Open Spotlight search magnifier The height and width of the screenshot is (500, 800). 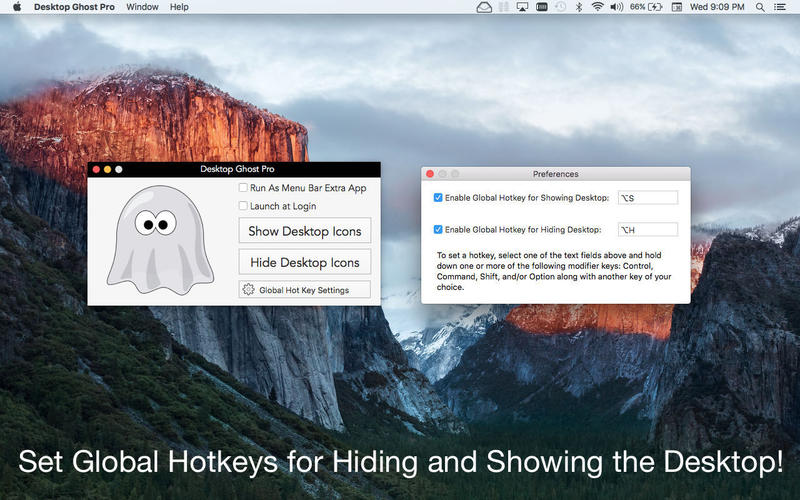point(760,7)
